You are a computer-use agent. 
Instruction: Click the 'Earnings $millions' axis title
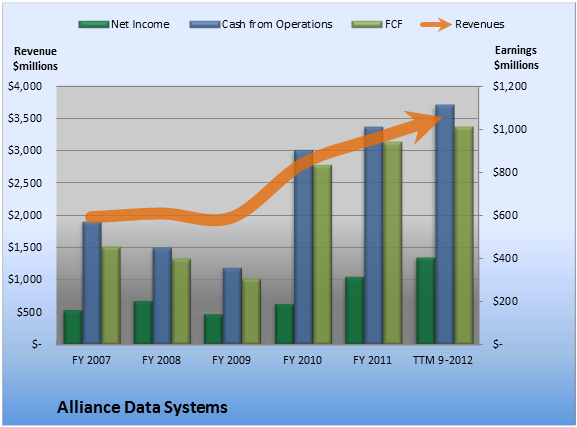[x=516, y=58]
